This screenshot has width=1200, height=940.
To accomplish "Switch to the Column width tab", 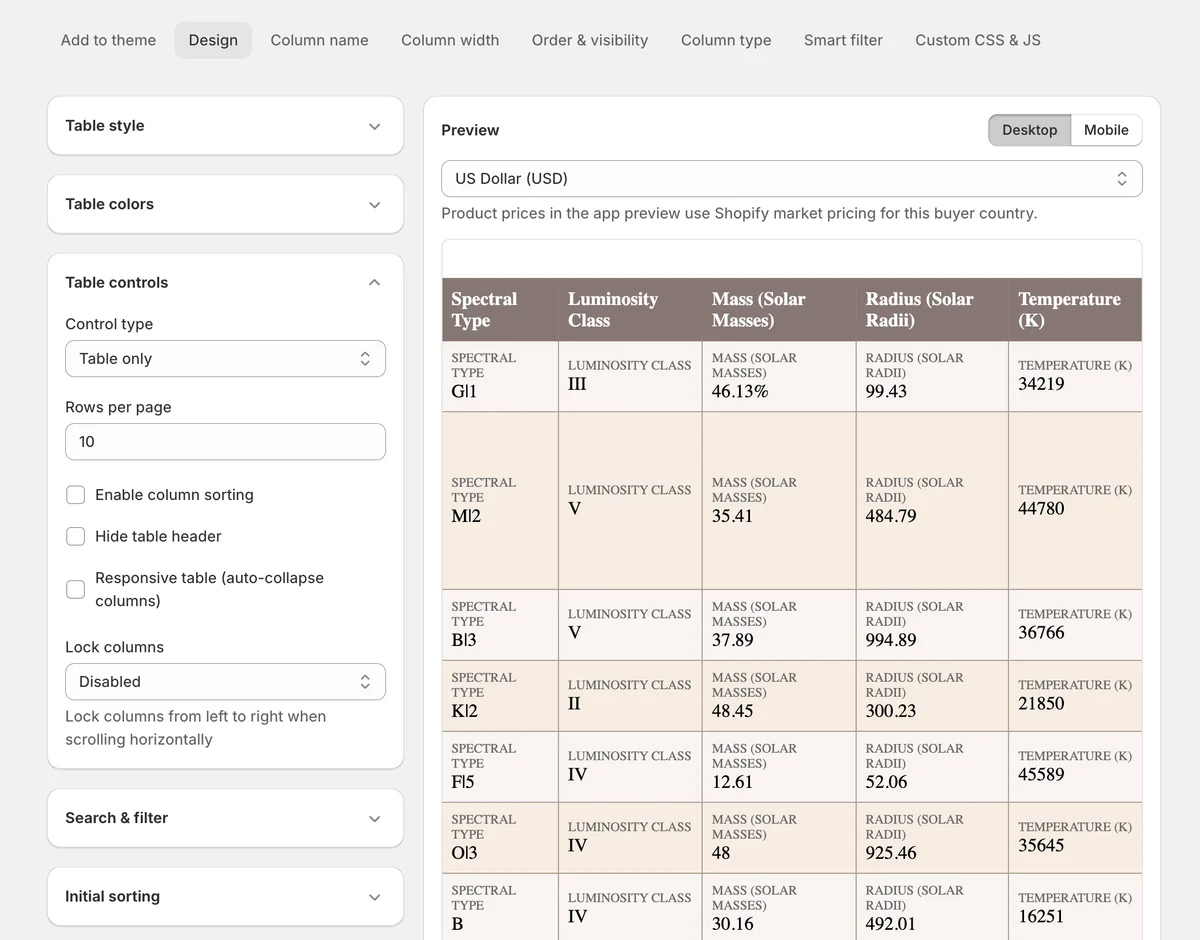I will 450,40.
